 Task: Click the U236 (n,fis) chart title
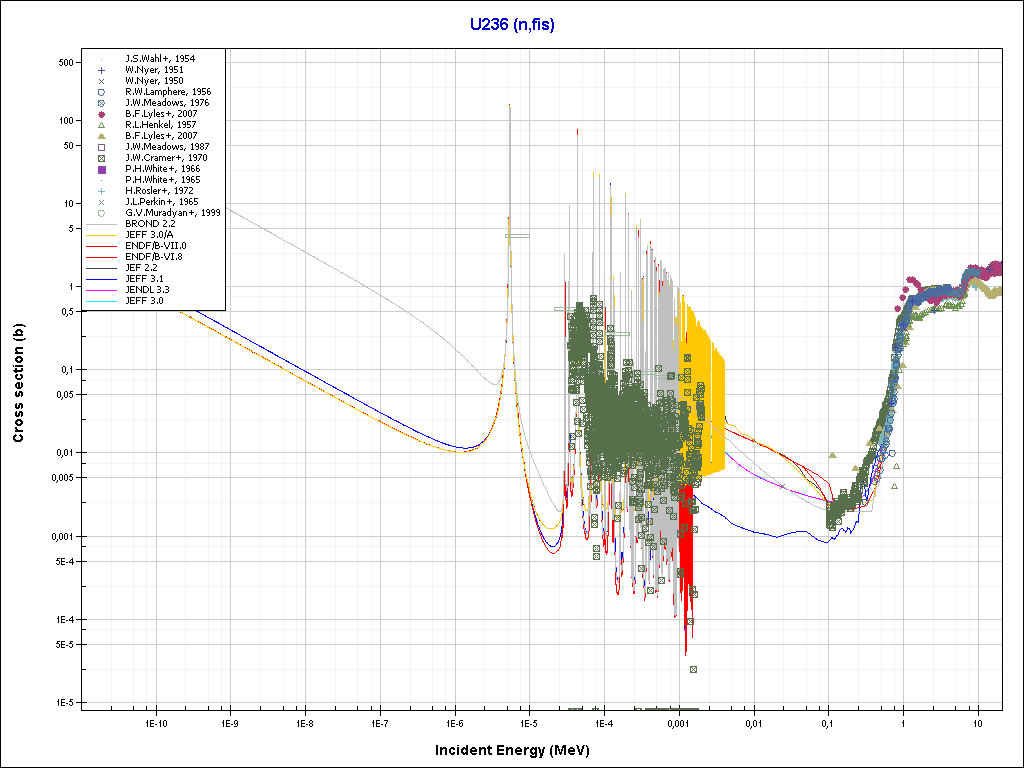pyautogui.click(x=512, y=23)
